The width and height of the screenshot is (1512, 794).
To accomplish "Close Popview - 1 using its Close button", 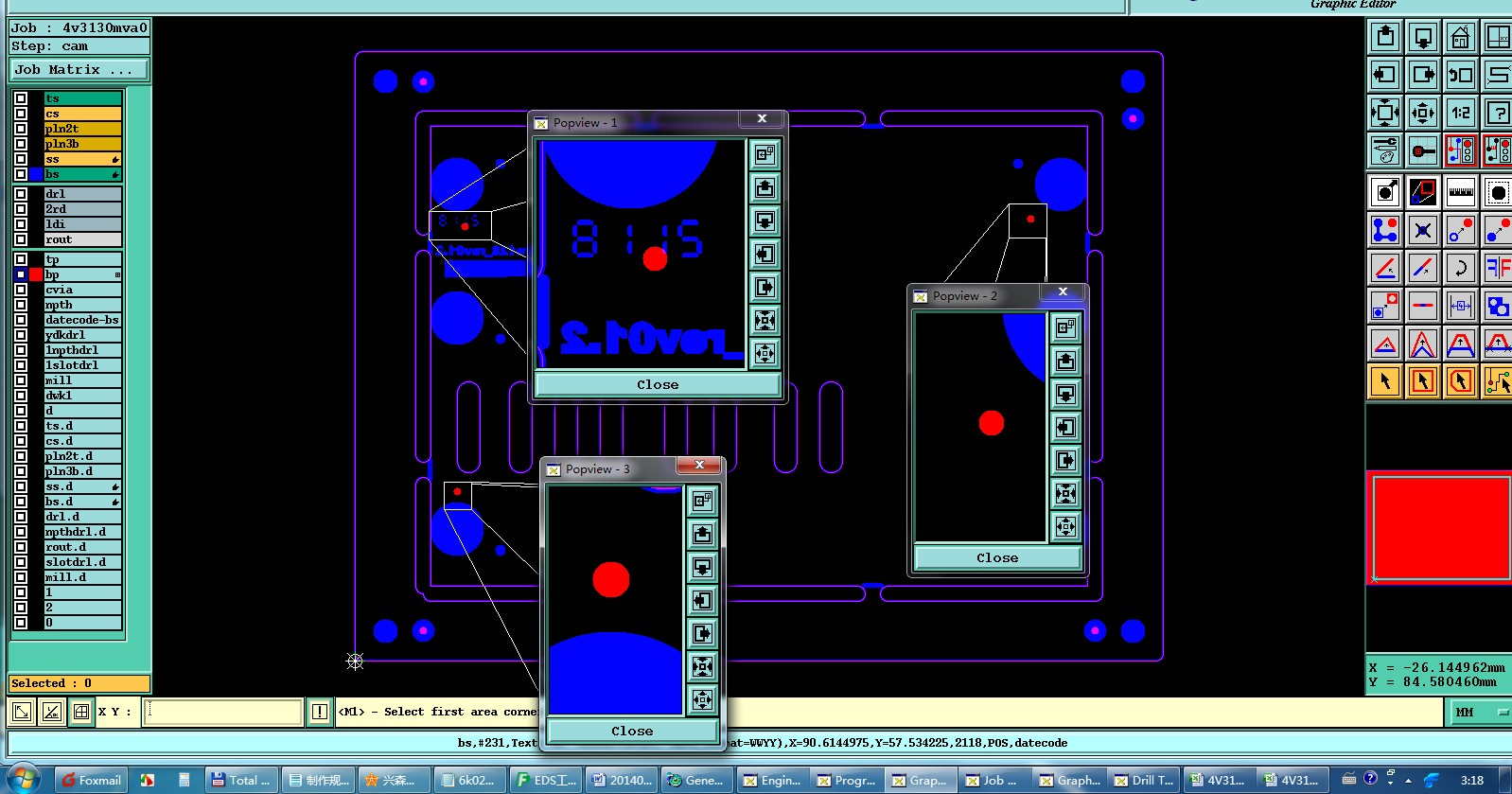I will 658,384.
